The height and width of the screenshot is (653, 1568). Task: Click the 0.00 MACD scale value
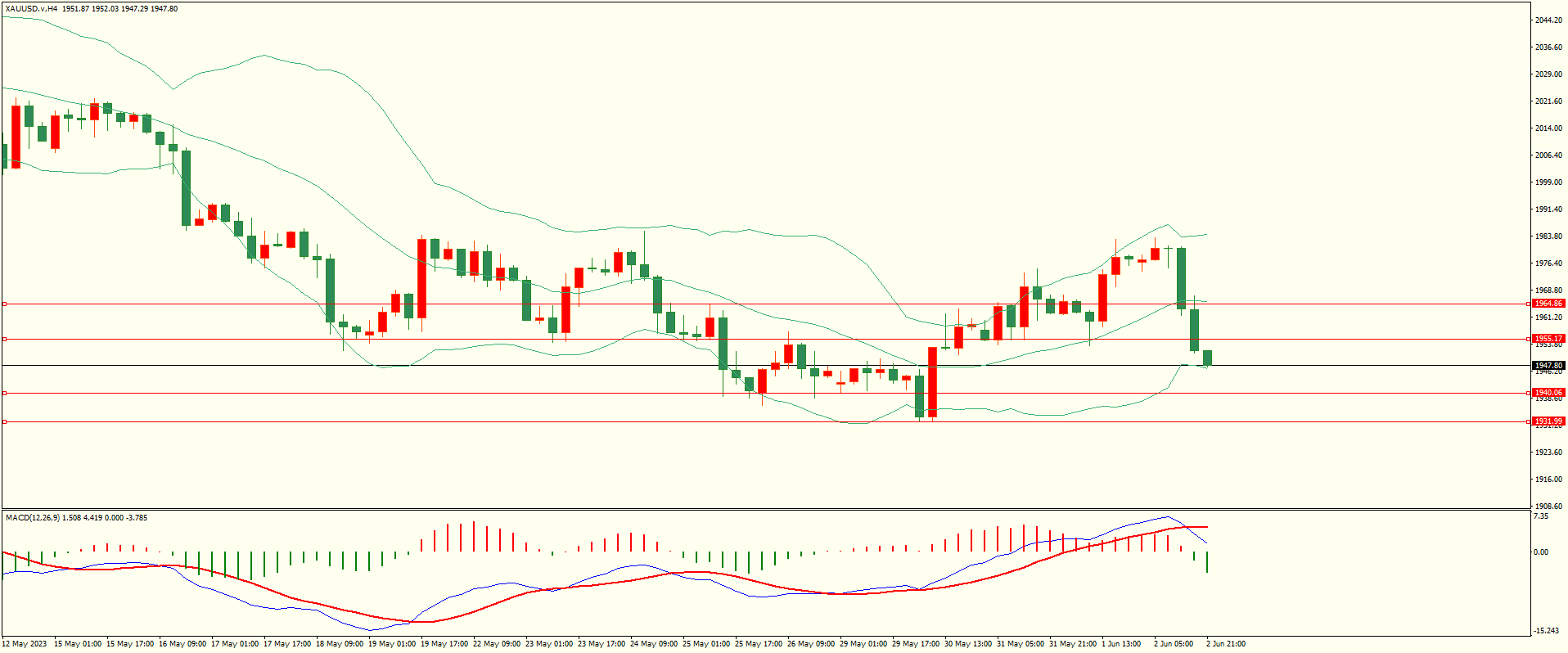tap(1541, 552)
